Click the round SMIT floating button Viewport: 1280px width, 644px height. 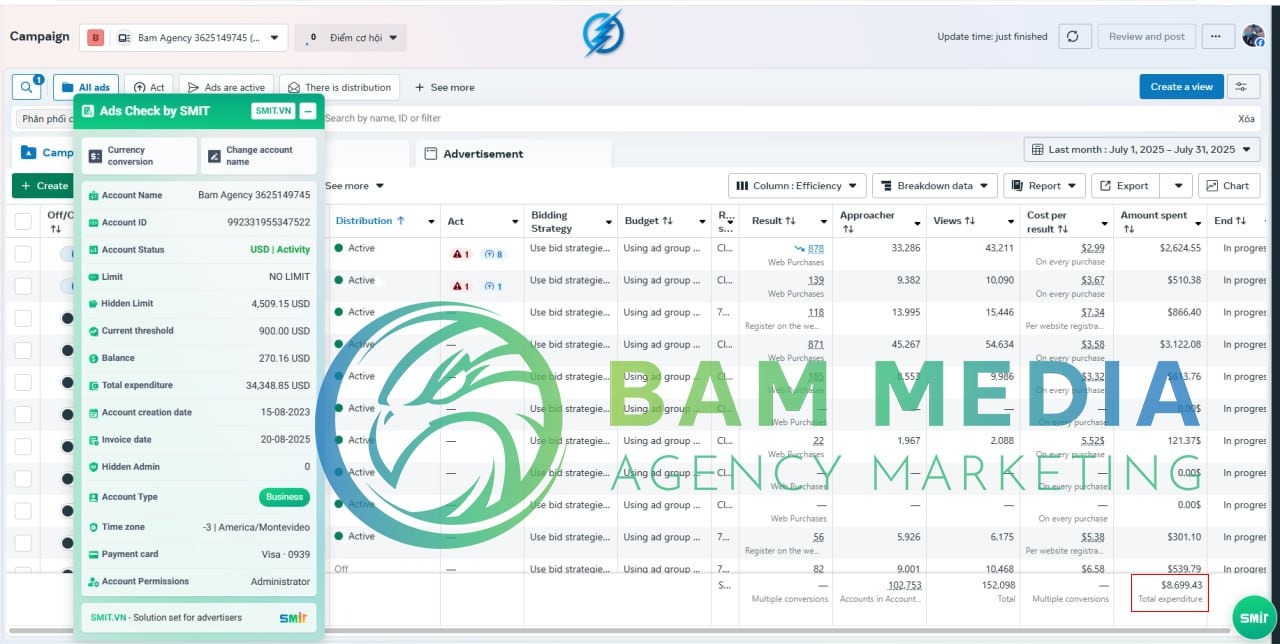click(x=1254, y=617)
